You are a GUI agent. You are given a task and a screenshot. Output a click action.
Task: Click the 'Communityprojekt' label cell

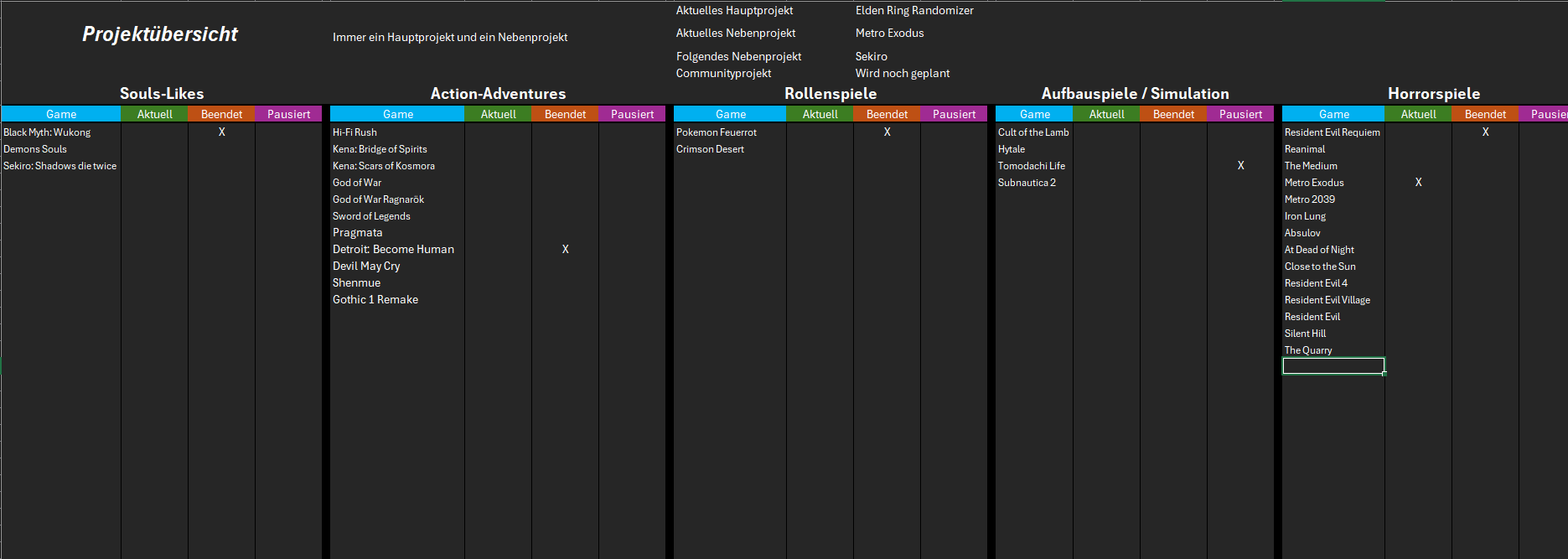(x=723, y=73)
